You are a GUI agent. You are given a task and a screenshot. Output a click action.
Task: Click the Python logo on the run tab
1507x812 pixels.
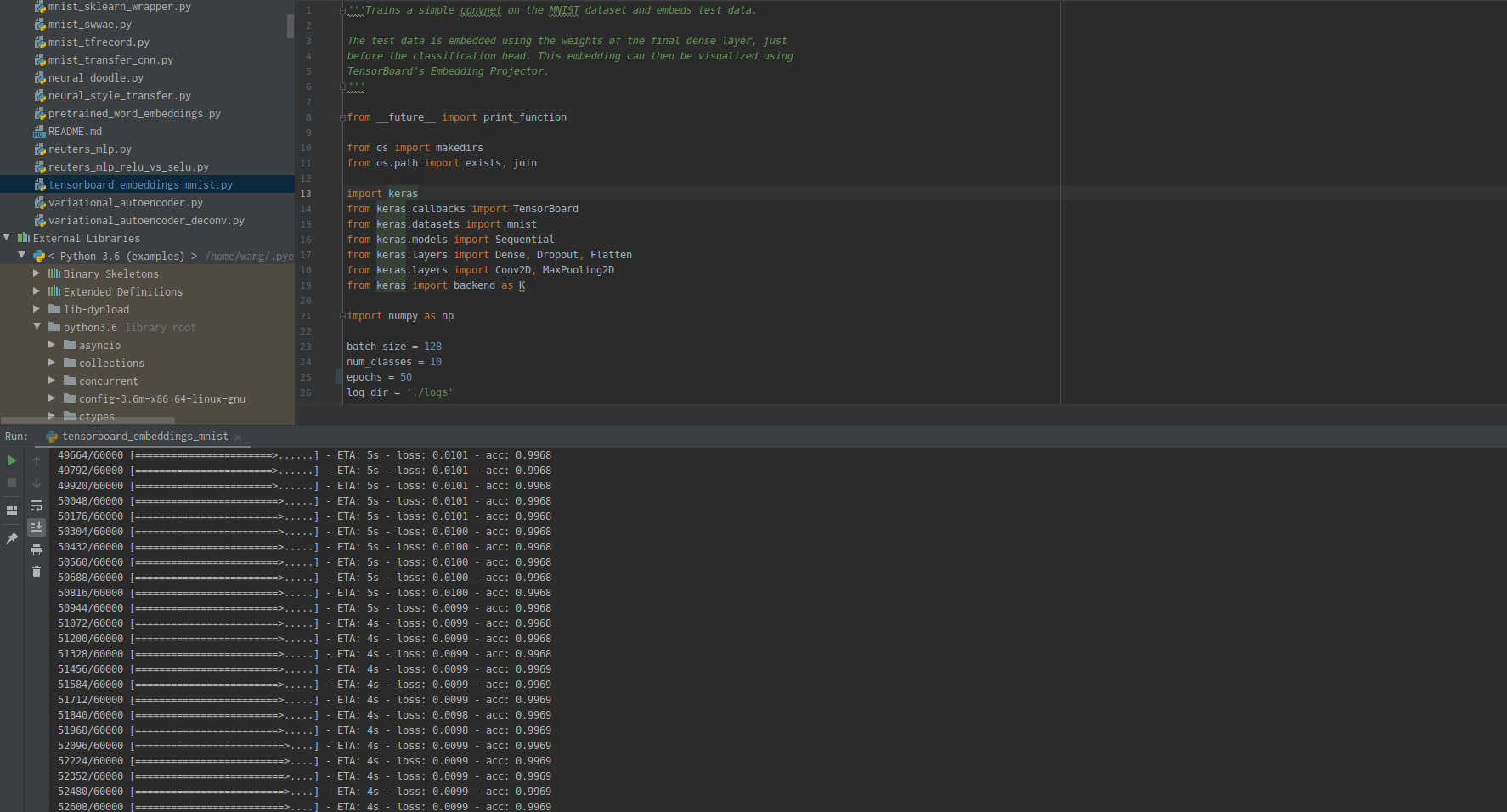[52, 436]
